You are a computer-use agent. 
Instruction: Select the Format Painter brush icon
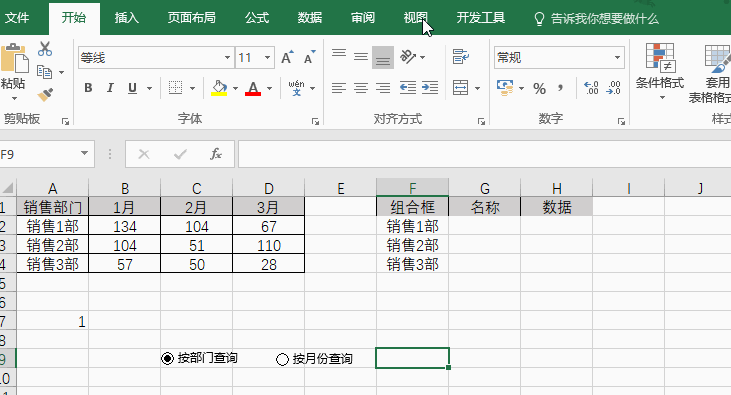pos(45,95)
